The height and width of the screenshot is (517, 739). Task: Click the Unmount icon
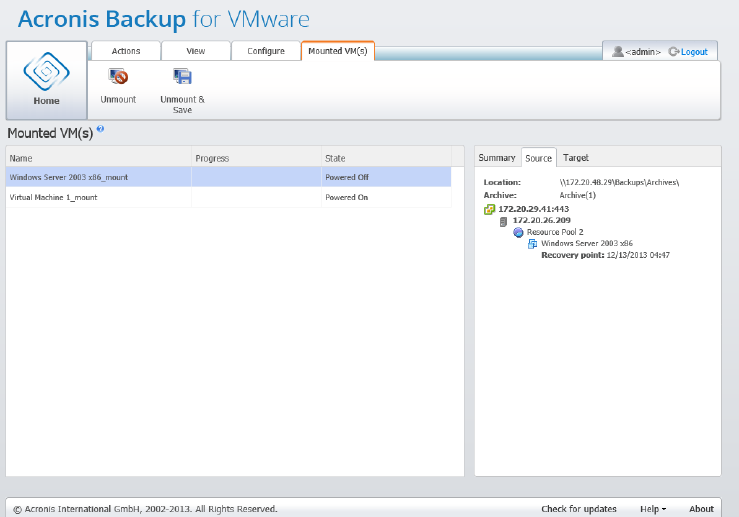click(118, 77)
